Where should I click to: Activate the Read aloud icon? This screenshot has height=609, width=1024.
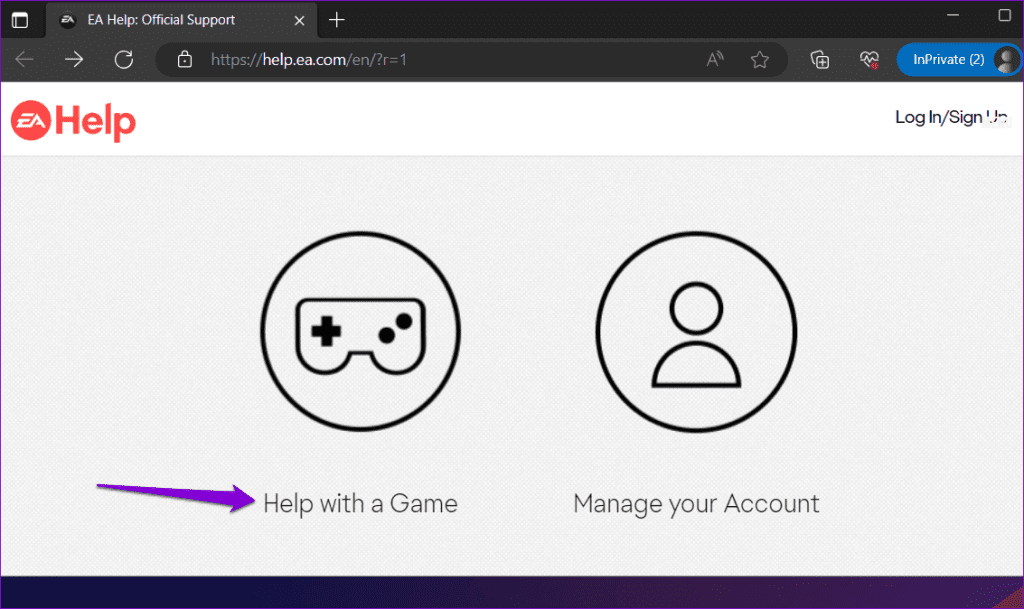(x=715, y=60)
